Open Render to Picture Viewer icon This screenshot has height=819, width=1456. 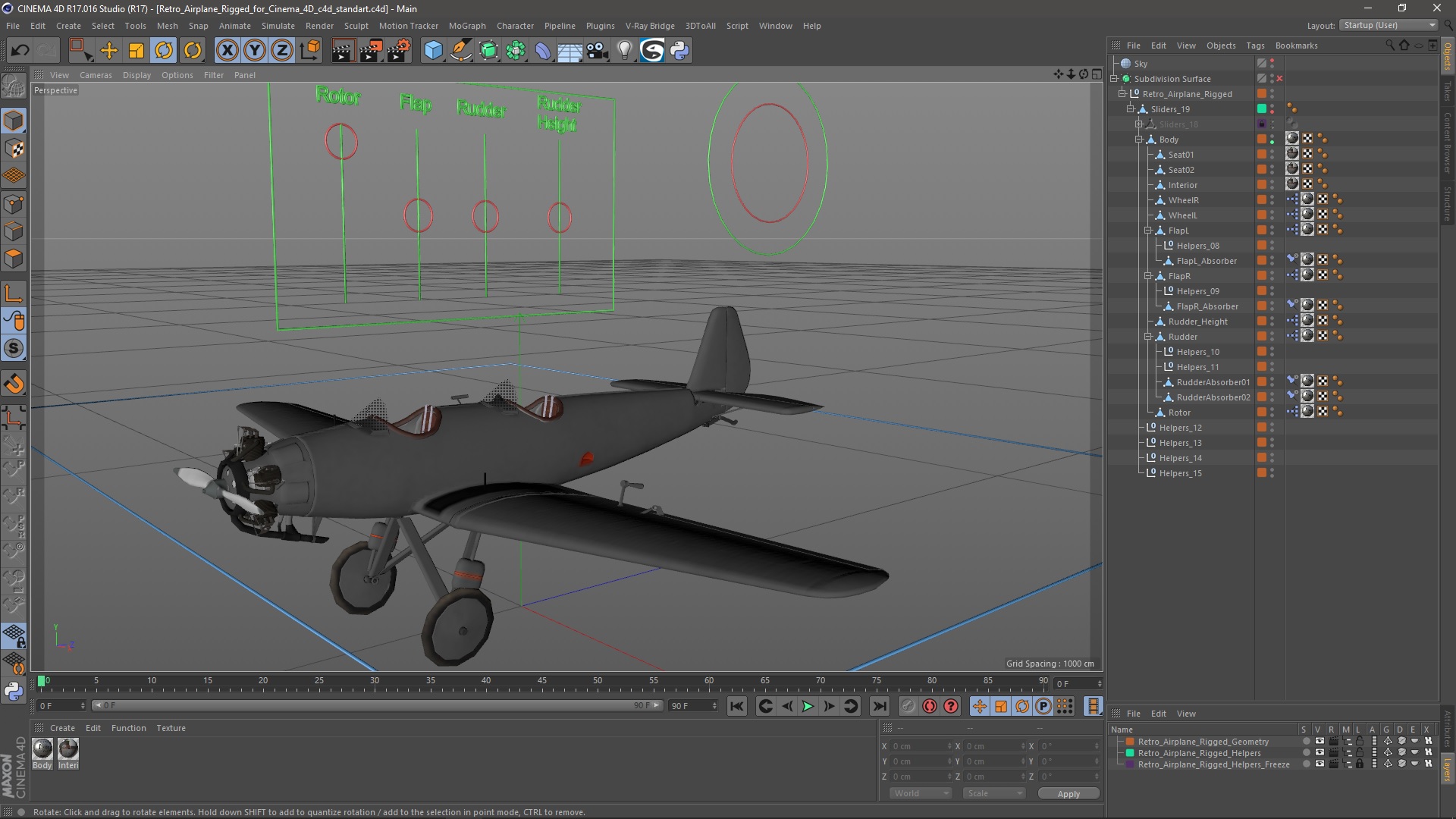pos(370,51)
